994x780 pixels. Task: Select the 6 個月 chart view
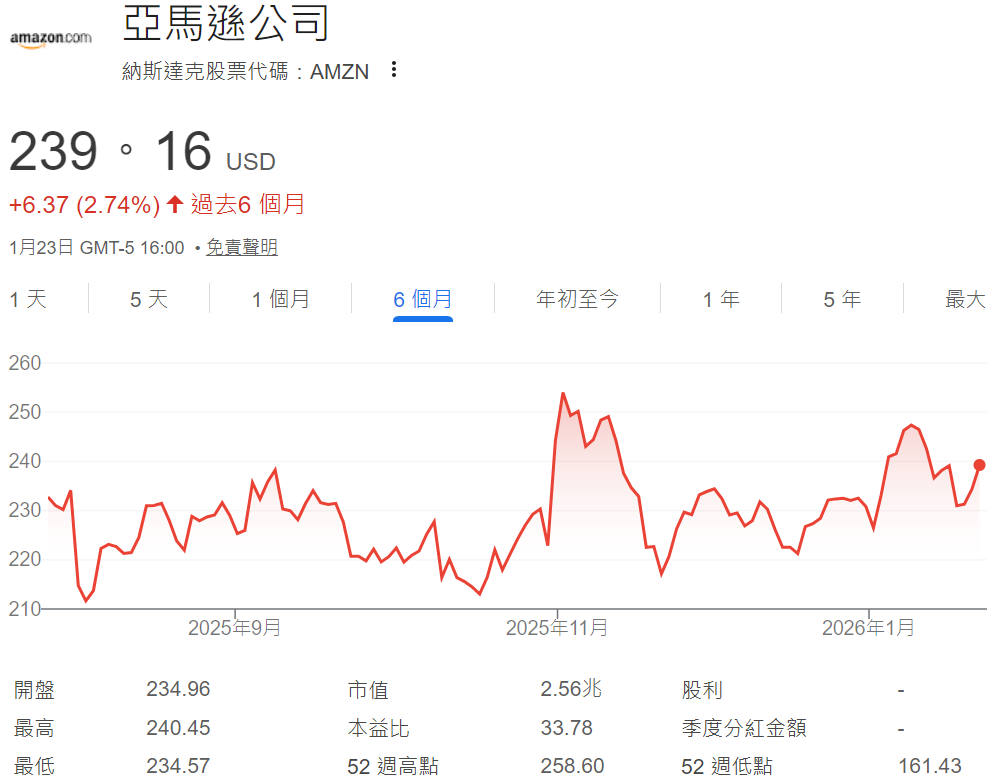(x=423, y=299)
